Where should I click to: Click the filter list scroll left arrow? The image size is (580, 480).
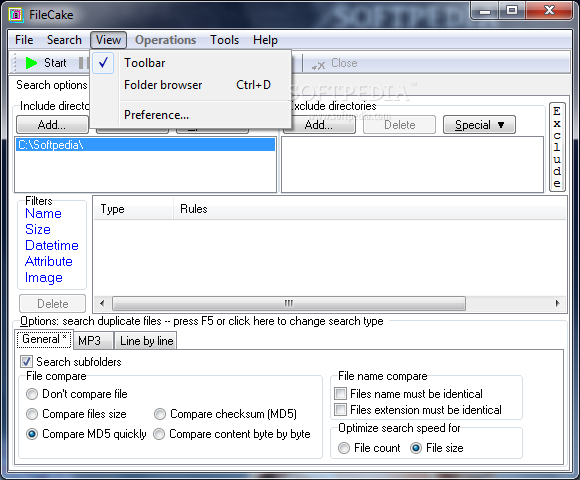(x=102, y=304)
